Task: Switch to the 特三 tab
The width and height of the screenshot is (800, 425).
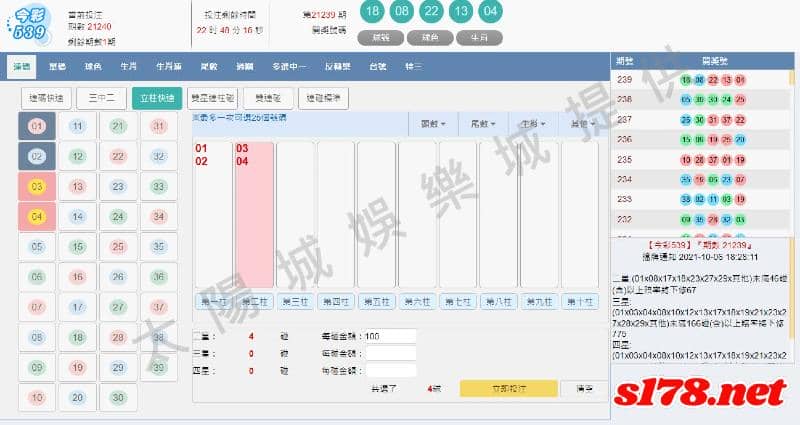Action: (413, 66)
